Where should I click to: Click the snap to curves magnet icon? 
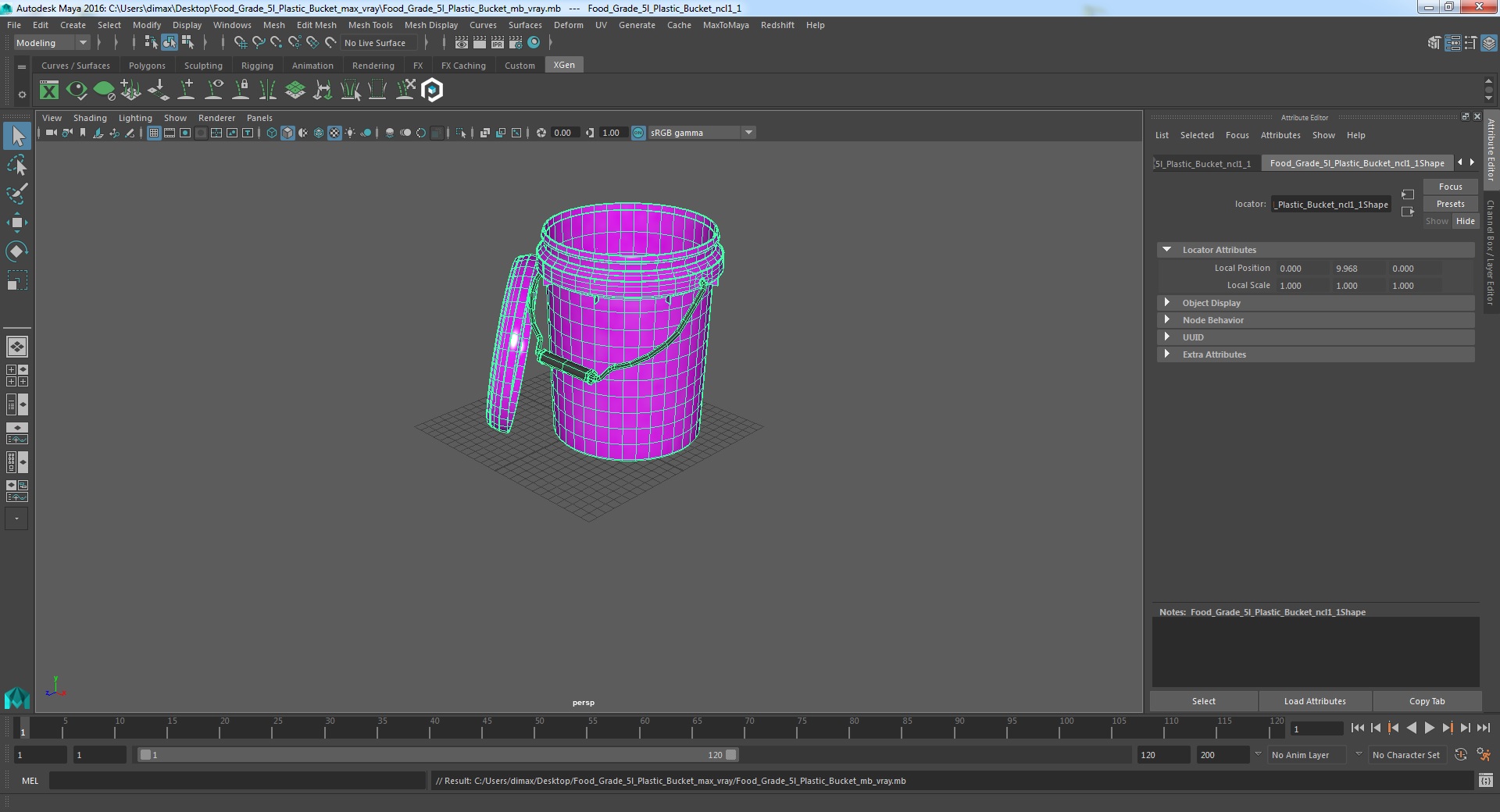click(259, 43)
